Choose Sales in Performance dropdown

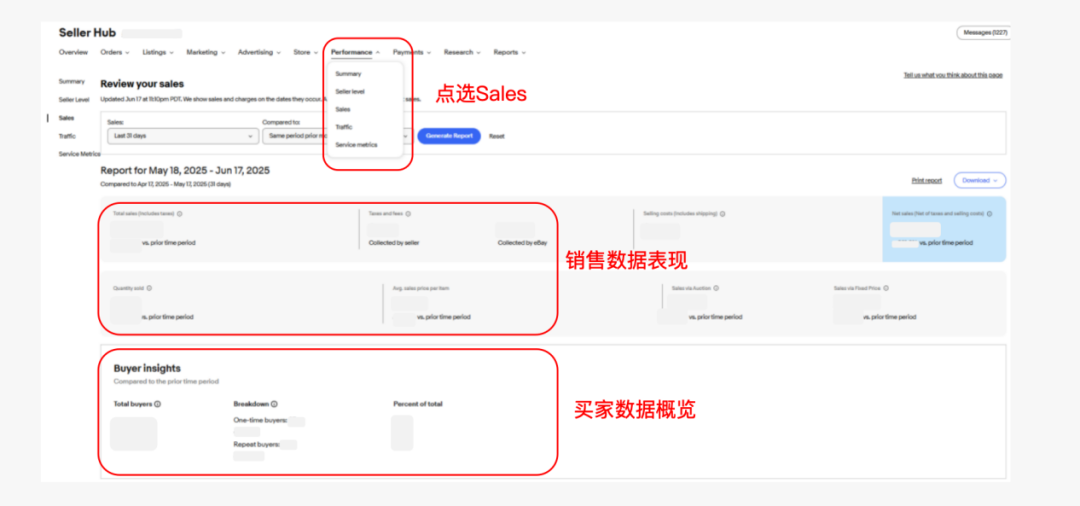[x=343, y=109]
